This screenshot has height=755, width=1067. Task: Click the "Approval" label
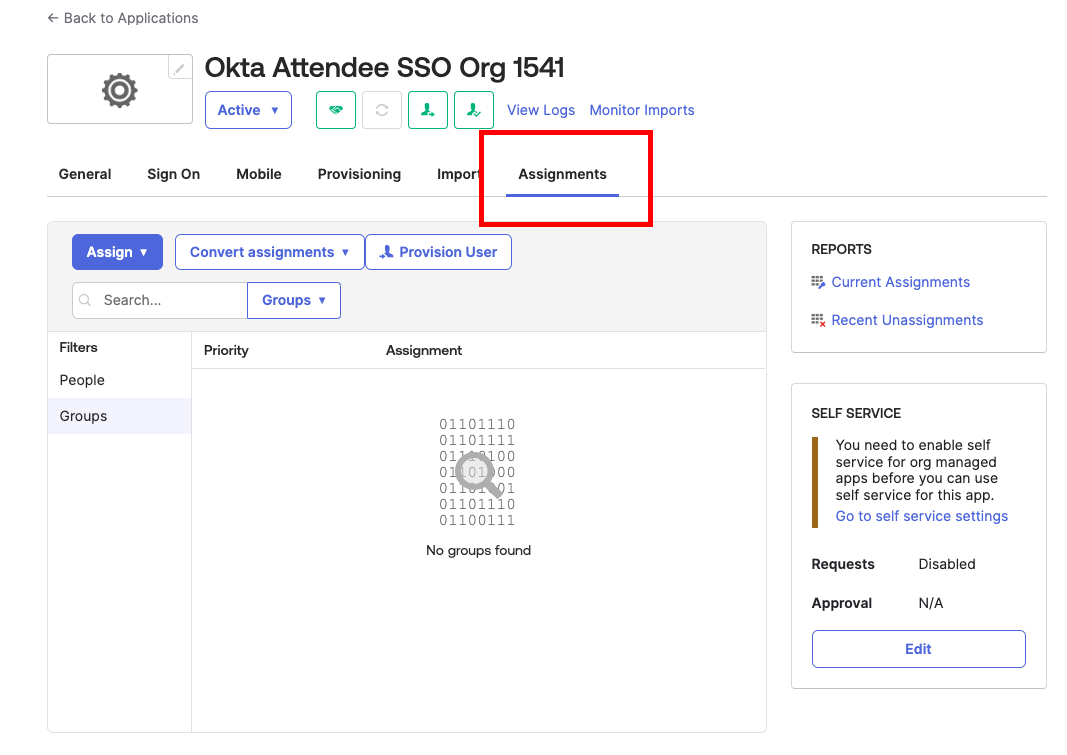842,603
